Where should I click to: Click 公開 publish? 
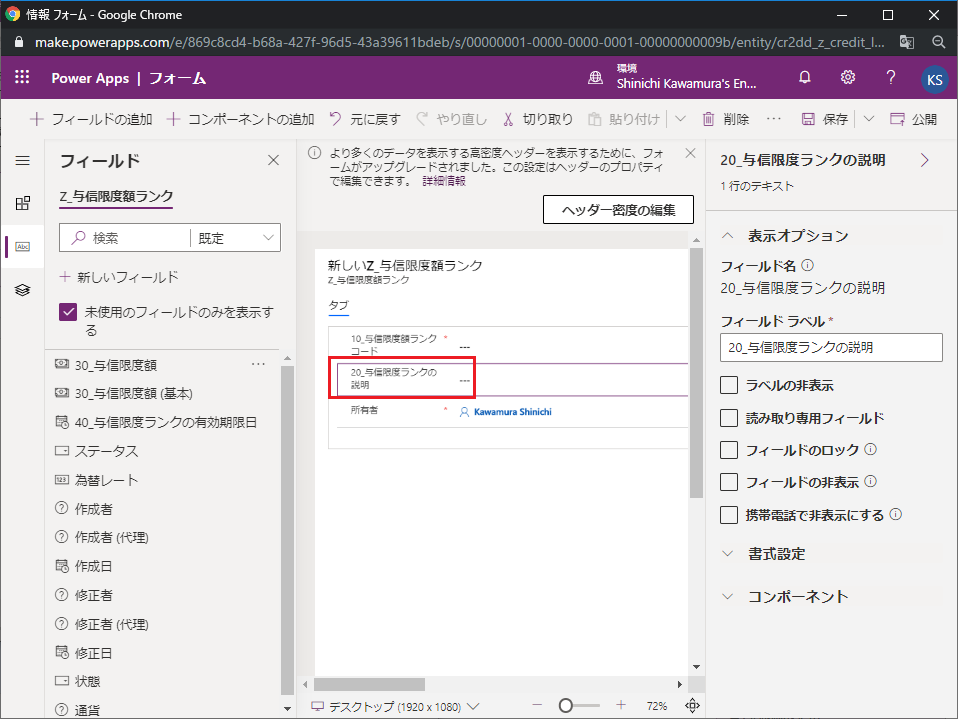pyautogui.click(x=913, y=119)
